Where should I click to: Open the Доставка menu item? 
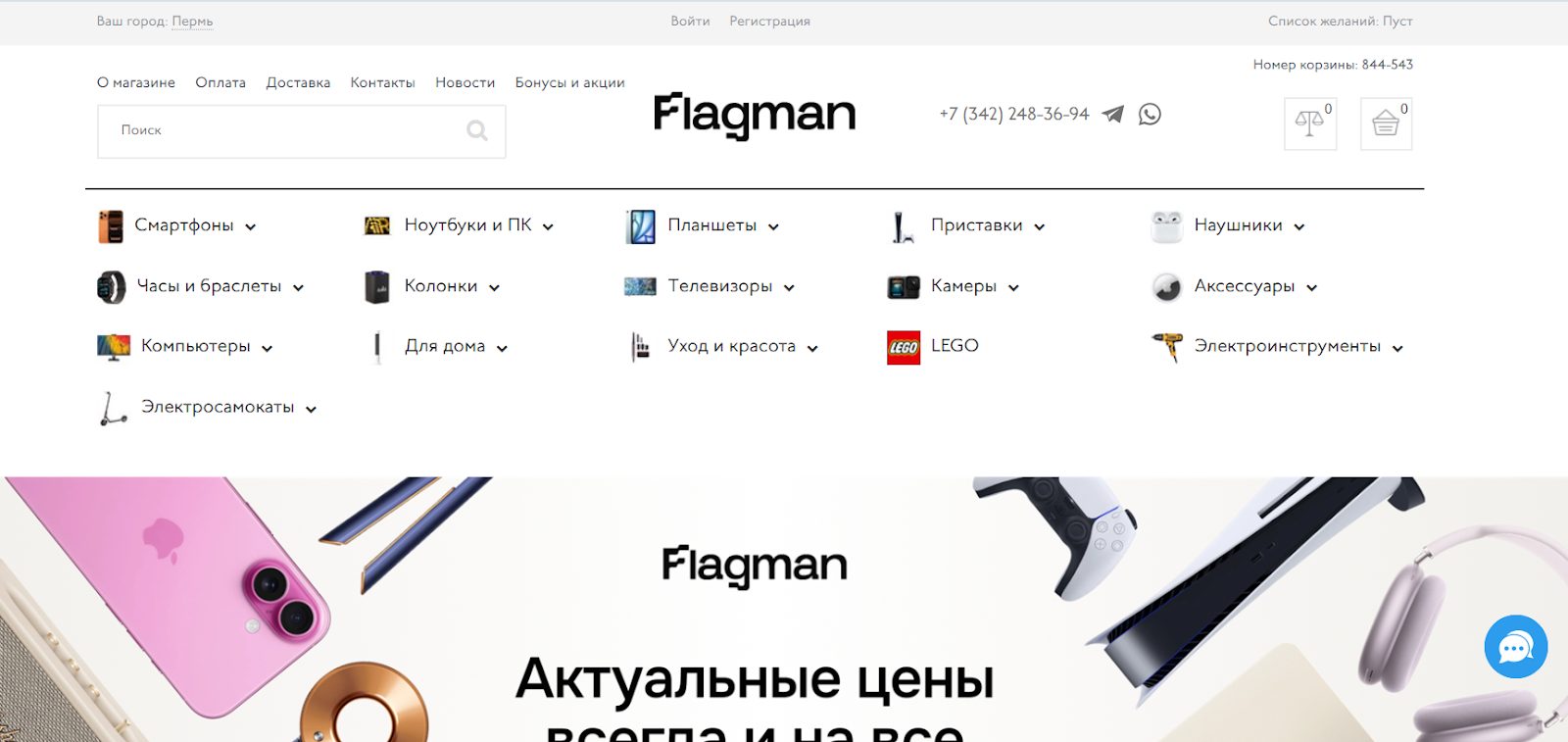[298, 82]
